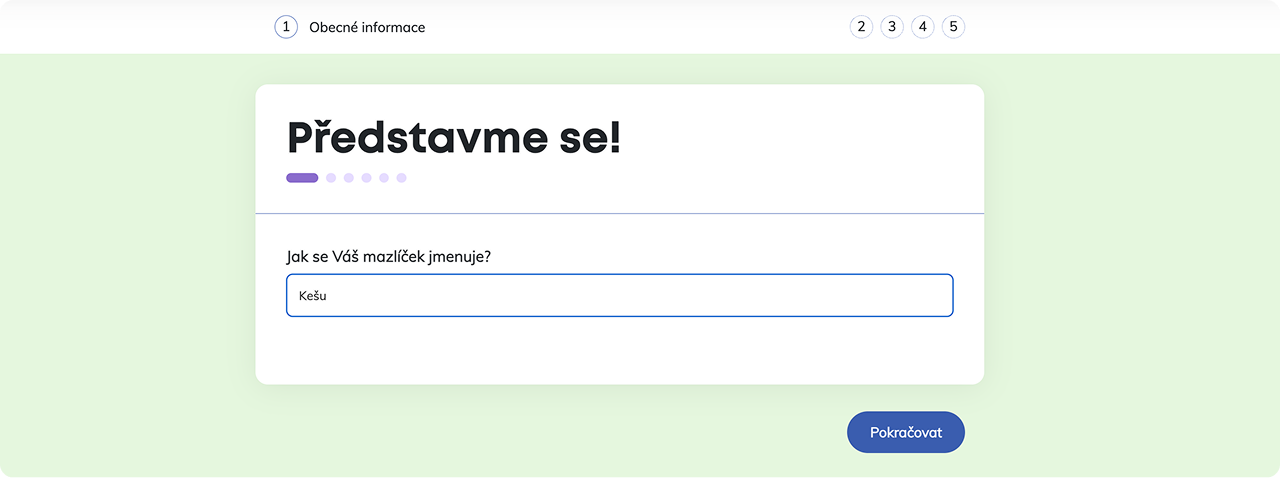1280x478 pixels.
Task: Click the step 1 circle indicator
Action: (x=286, y=27)
